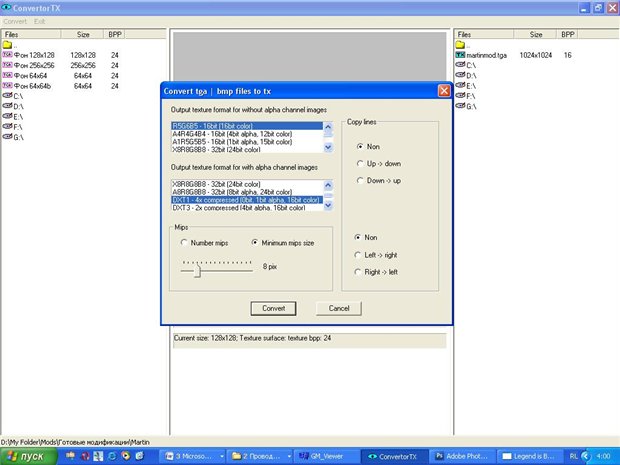Viewport: 620px width, 465px height.
Task: Sort left panel by Files column header
Action: (x=31, y=34)
